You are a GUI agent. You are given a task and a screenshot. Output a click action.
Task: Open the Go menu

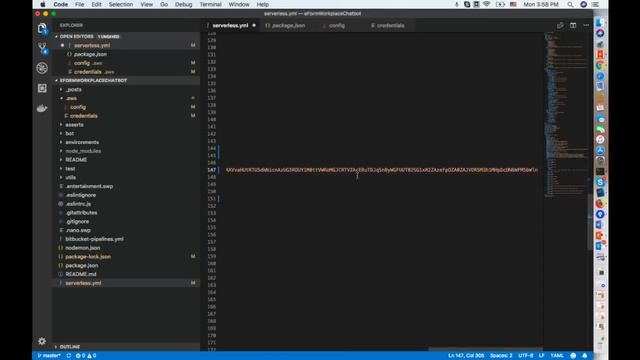click(164, 4)
